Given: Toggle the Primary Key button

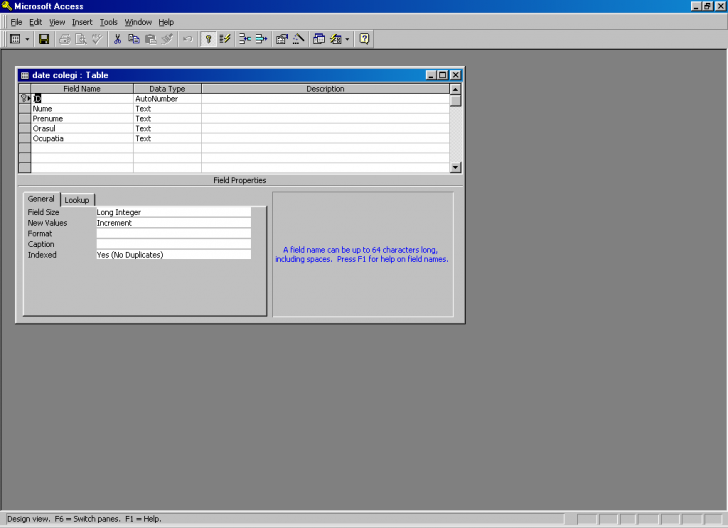Looking at the screenshot, I should click(208, 39).
